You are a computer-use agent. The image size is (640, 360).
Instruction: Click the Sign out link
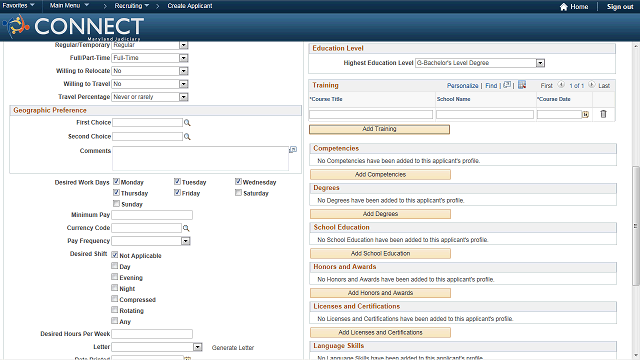pyautogui.click(x=620, y=7)
